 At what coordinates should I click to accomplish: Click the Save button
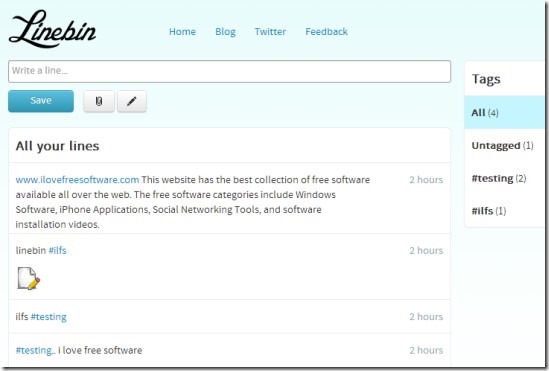[41, 101]
